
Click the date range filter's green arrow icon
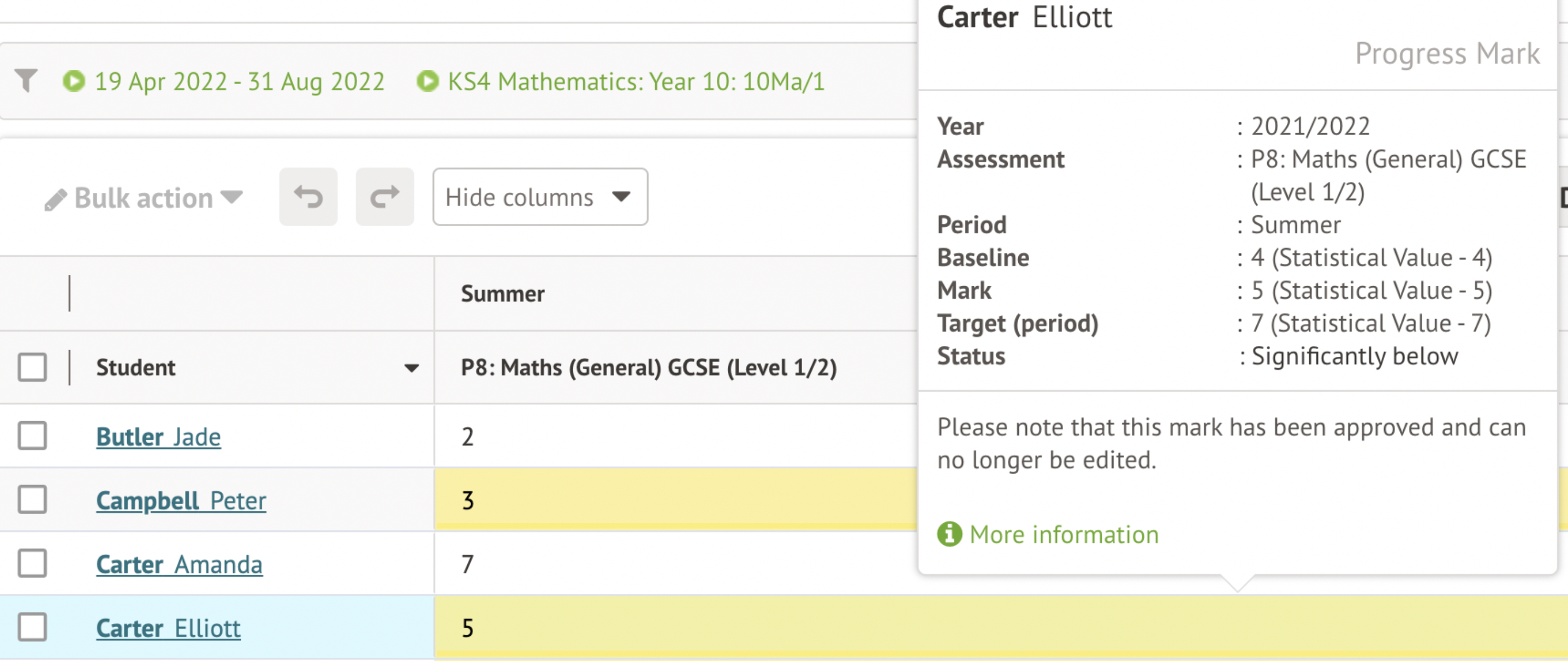point(74,81)
